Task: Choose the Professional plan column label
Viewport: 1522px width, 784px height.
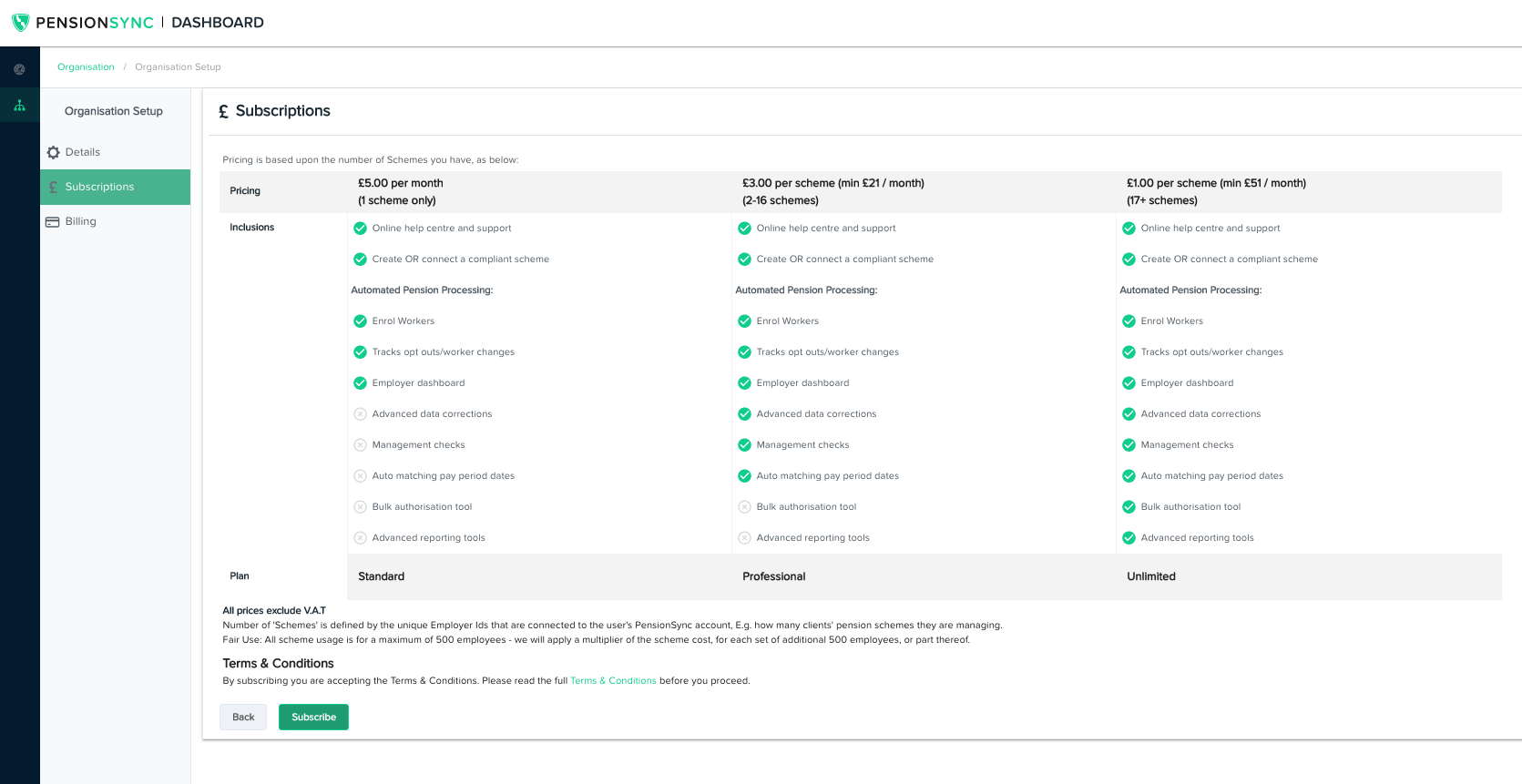Action: [774, 576]
